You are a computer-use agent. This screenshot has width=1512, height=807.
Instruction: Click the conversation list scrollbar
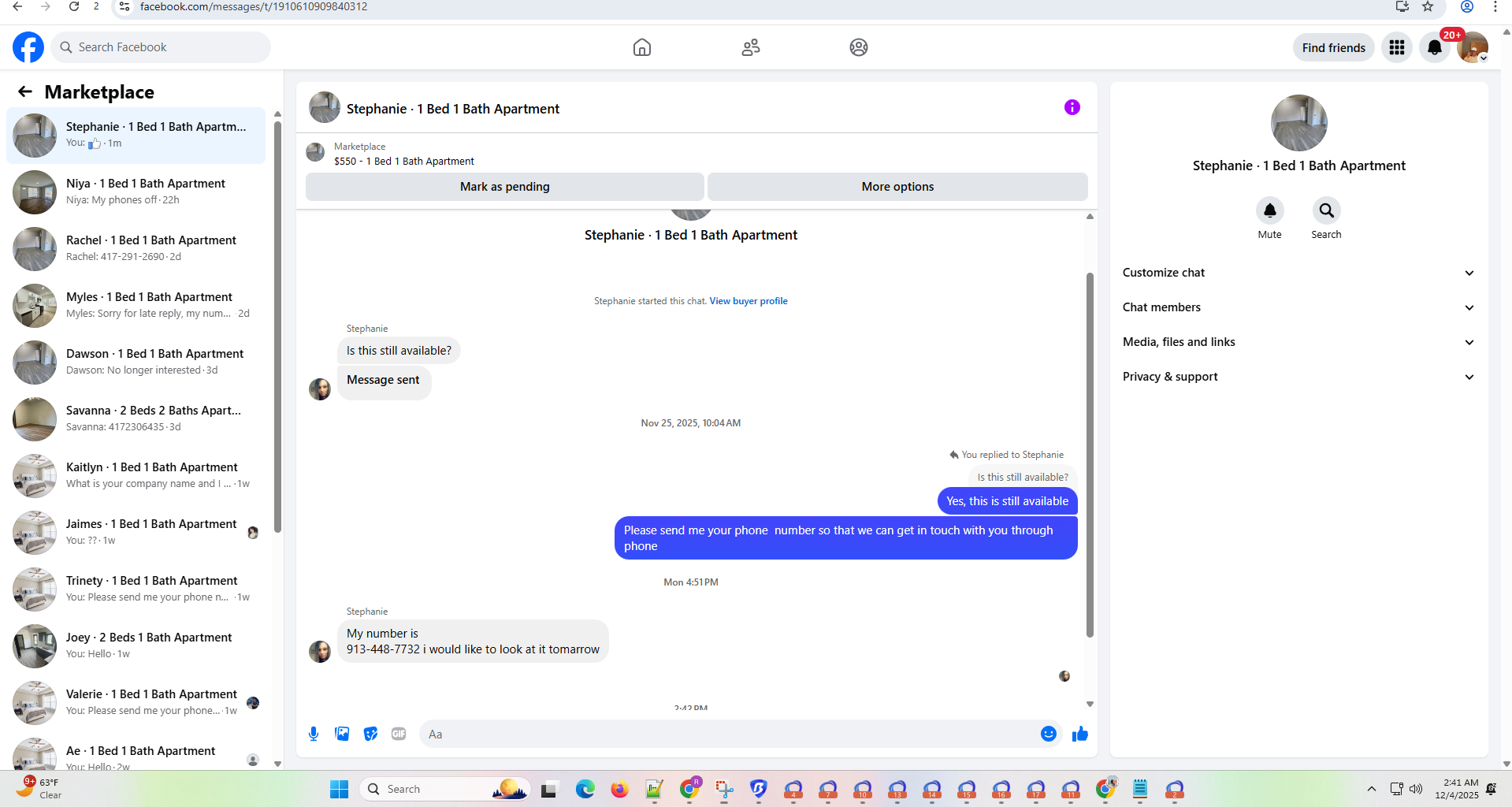pos(277,326)
